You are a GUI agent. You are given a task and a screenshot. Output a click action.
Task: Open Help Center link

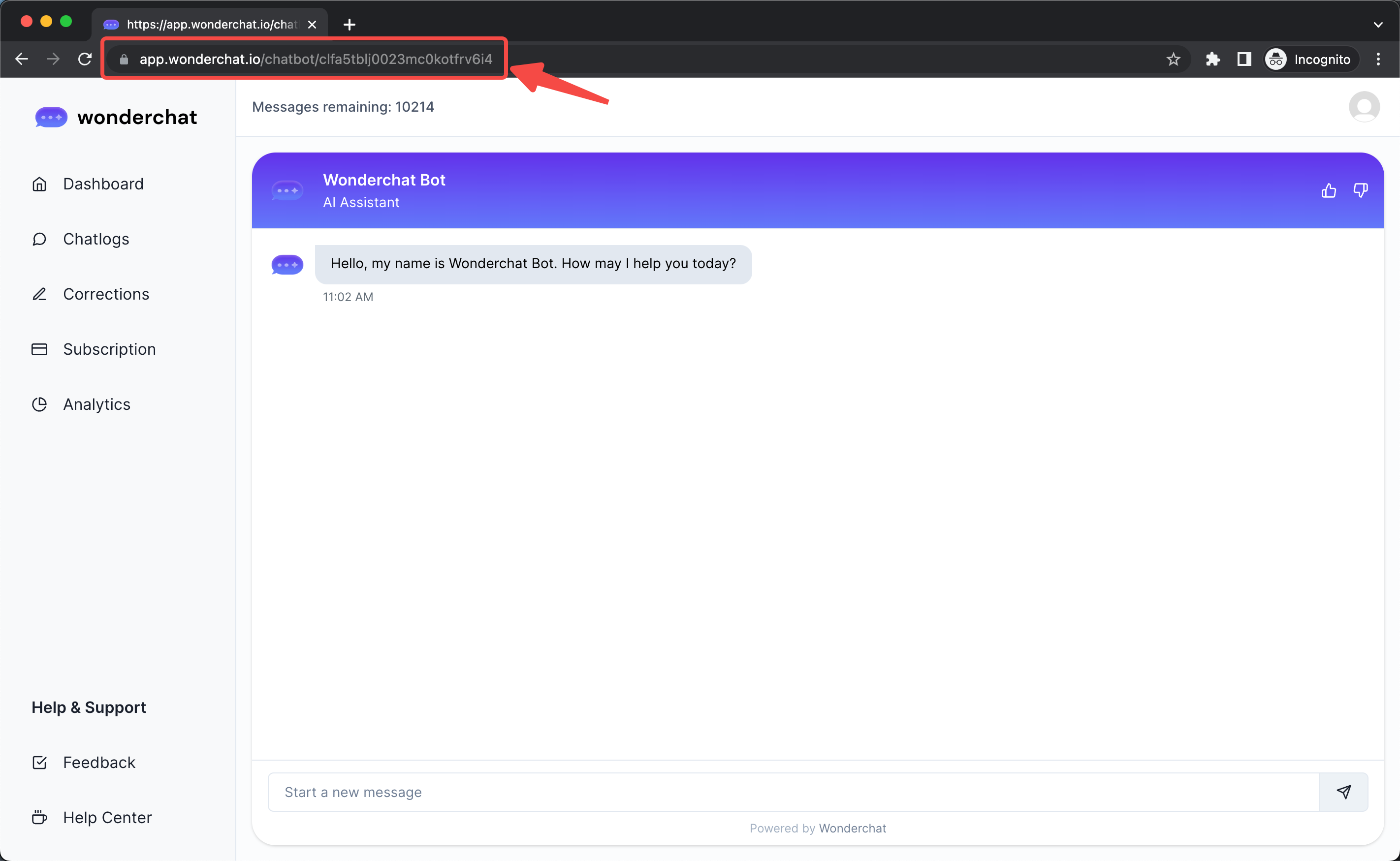(x=107, y=817)
